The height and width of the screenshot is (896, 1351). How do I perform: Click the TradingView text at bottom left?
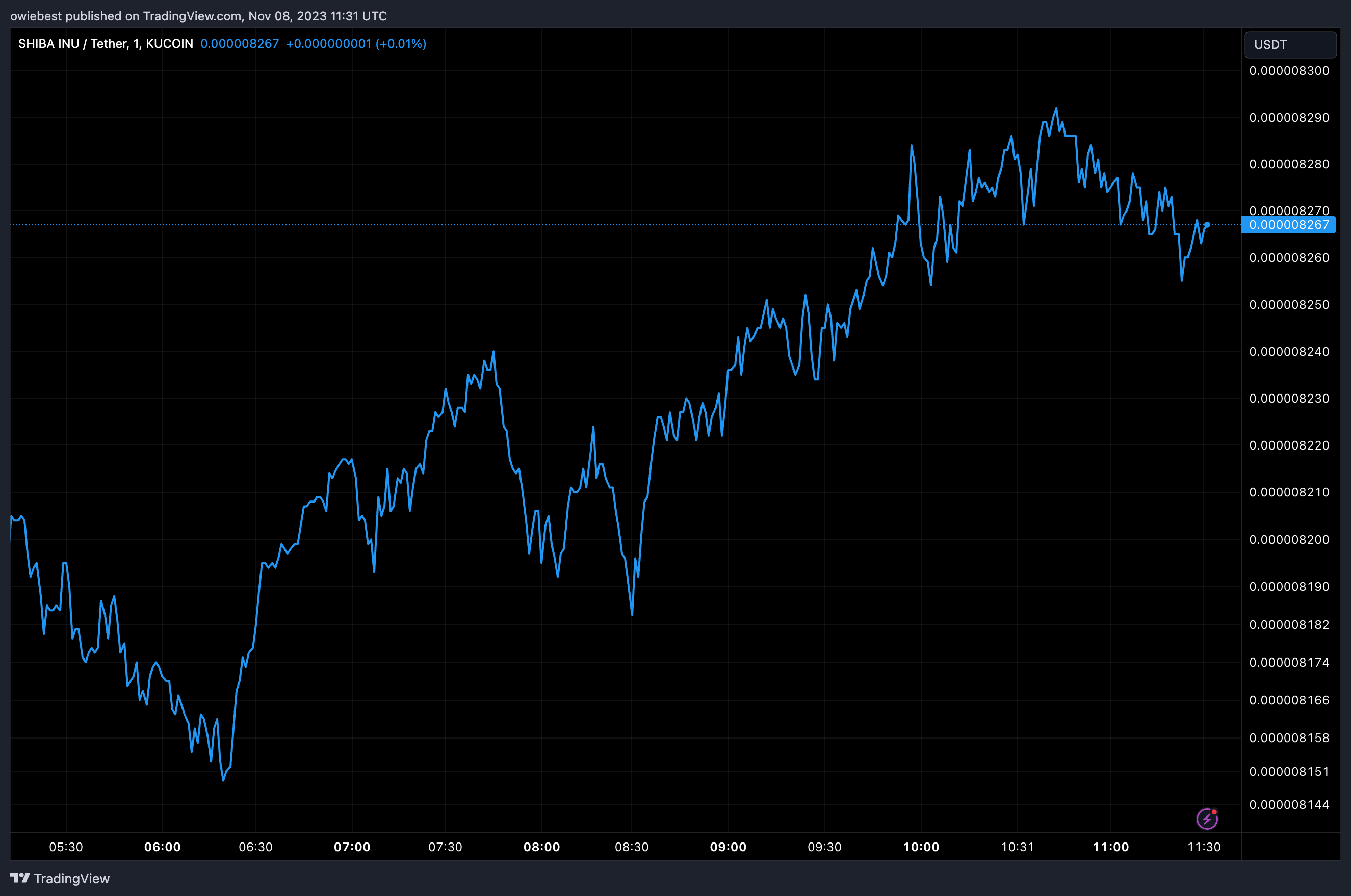coord(71,878)
